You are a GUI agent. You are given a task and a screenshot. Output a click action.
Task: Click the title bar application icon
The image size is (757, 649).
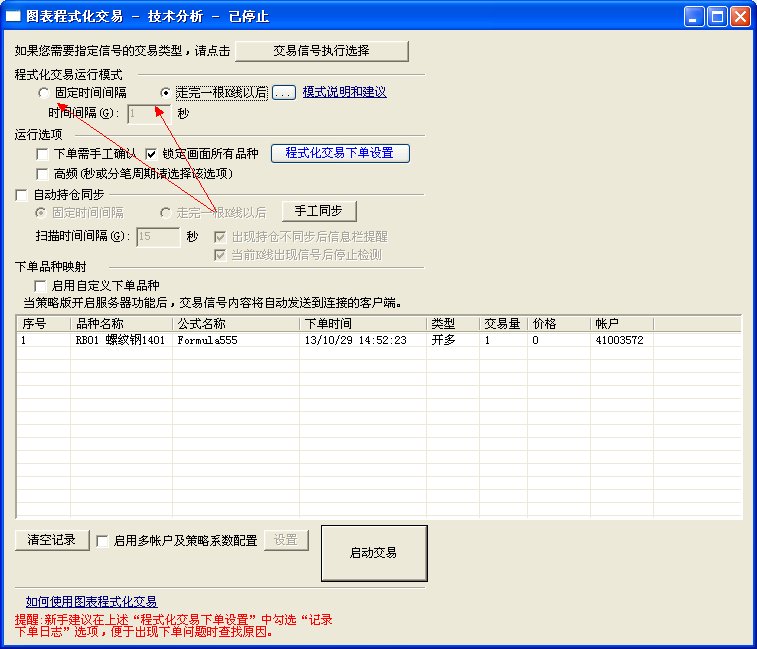click(x=14, y=16)
